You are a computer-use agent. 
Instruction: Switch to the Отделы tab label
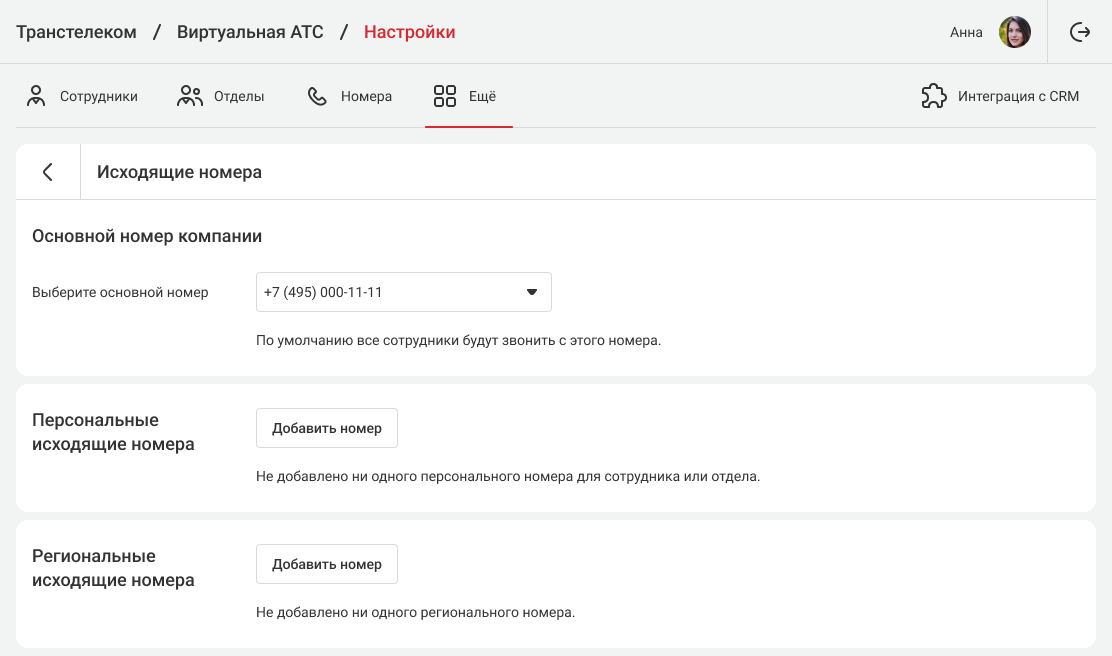(239, 97)
